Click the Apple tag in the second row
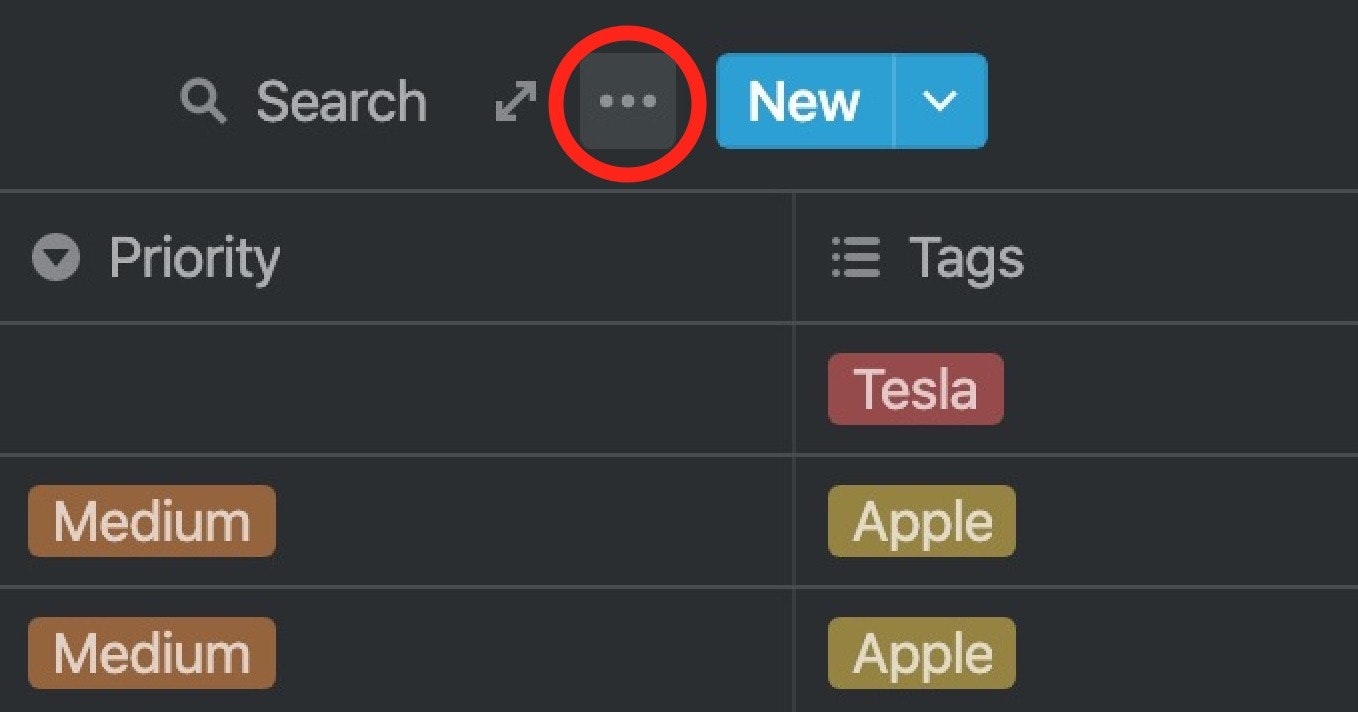This screenshot has width=1358, height=712. pos(920,520)
